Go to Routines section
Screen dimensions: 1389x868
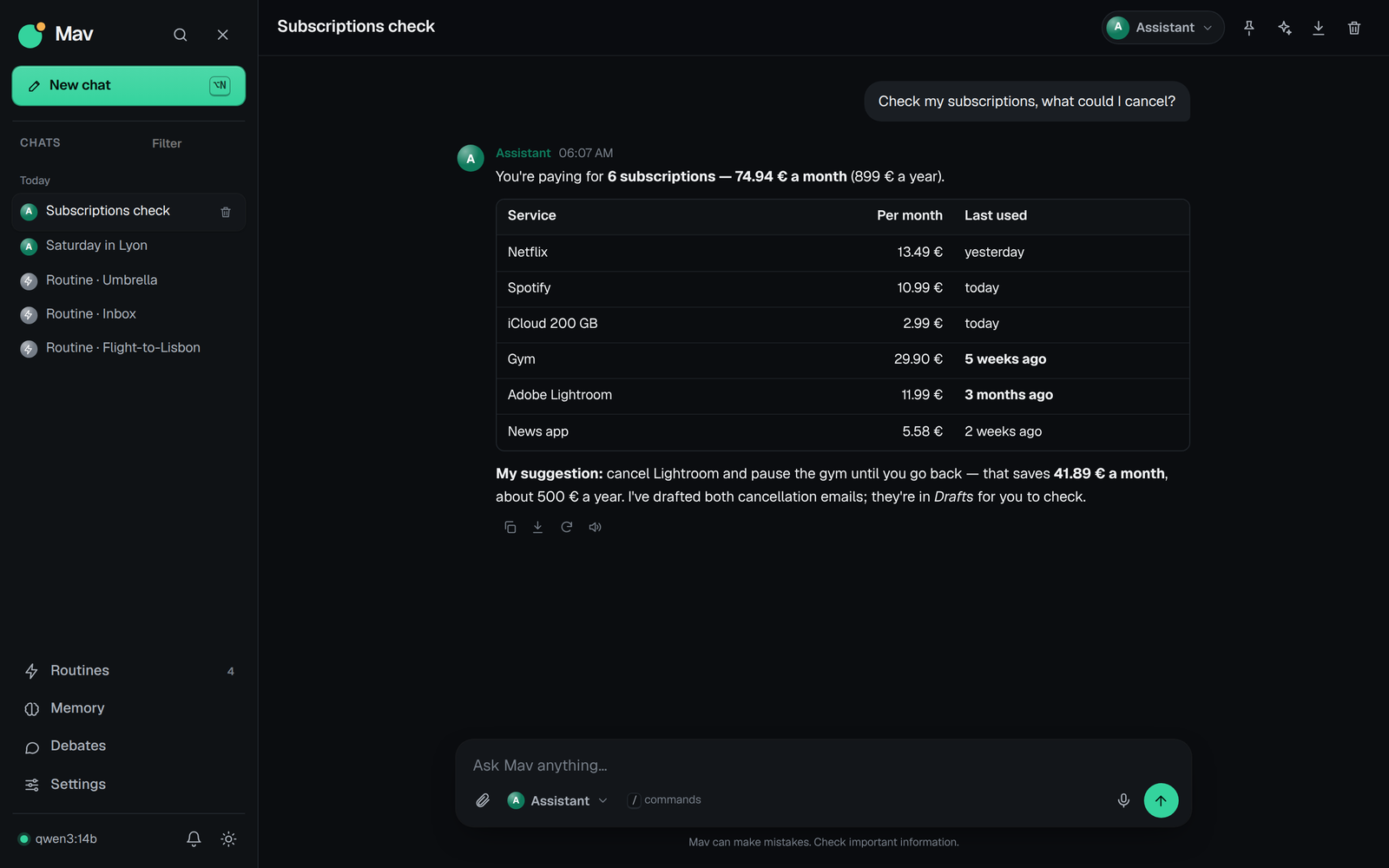pyautogui.click(x=128, y=671)
